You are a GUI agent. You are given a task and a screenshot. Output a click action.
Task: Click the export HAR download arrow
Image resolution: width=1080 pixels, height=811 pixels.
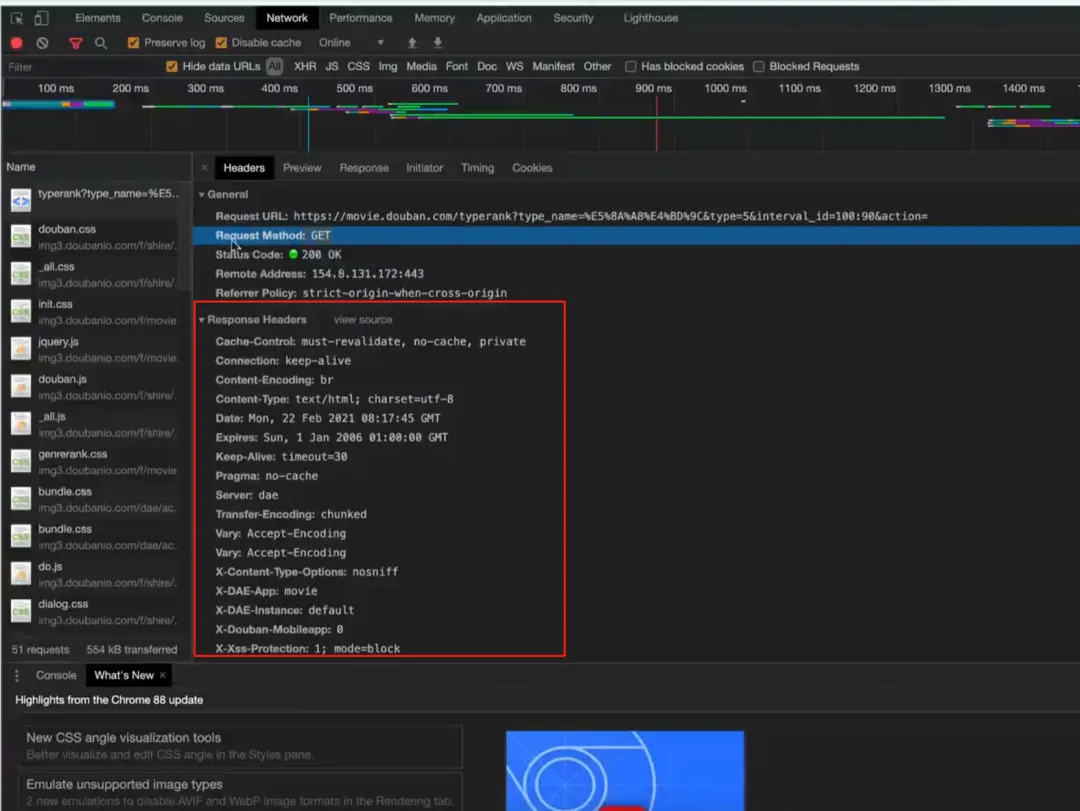437,43
